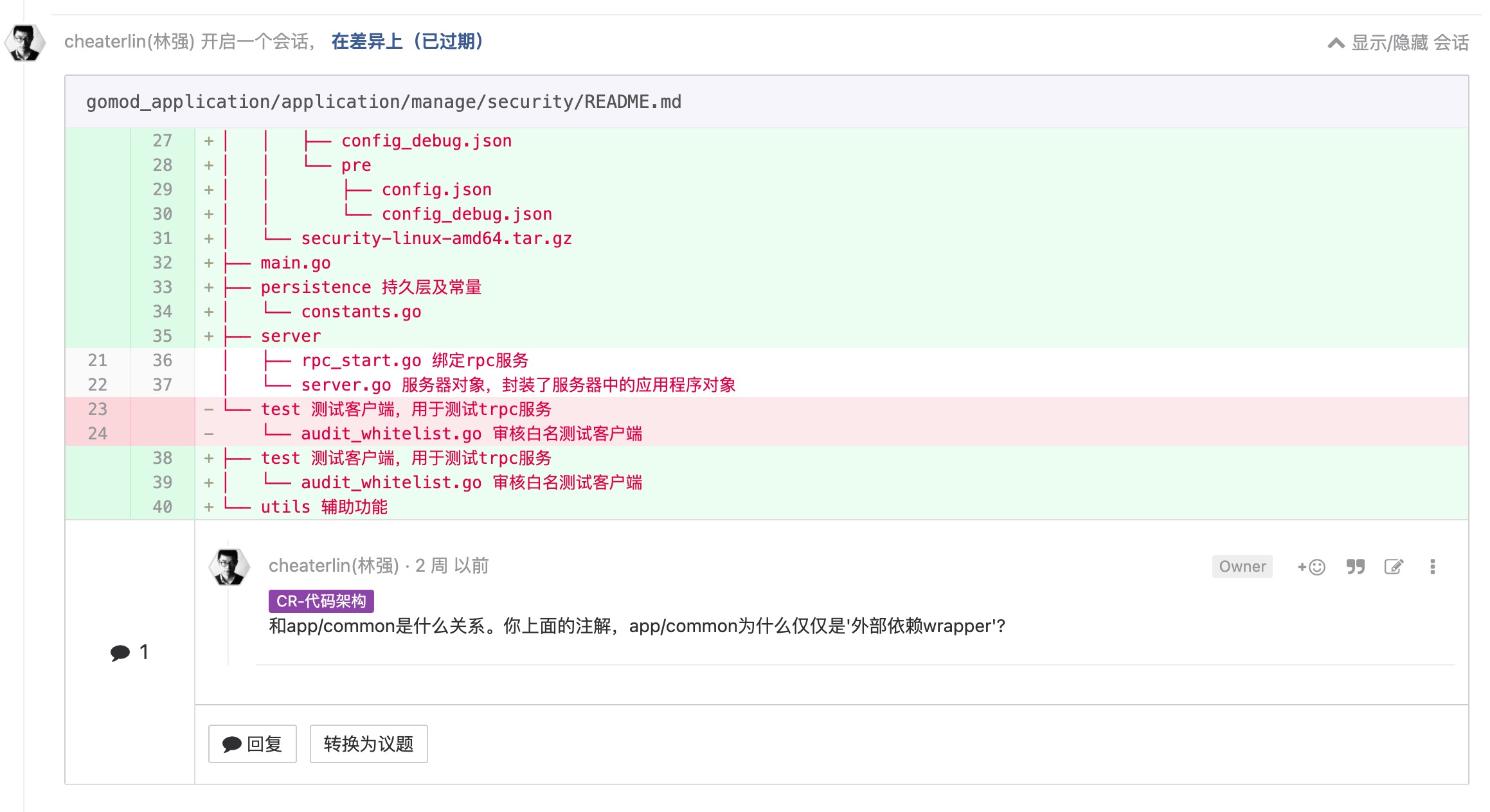Image resolution: width=1490 pixels, height=812 pixels.
Task: Open the outdated diff link
Action: [x=407, y=42]
